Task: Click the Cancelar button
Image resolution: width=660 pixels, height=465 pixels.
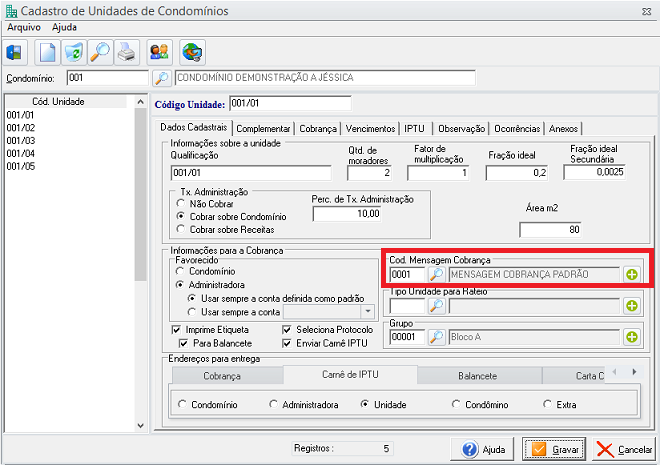Action: pos(624,449)
